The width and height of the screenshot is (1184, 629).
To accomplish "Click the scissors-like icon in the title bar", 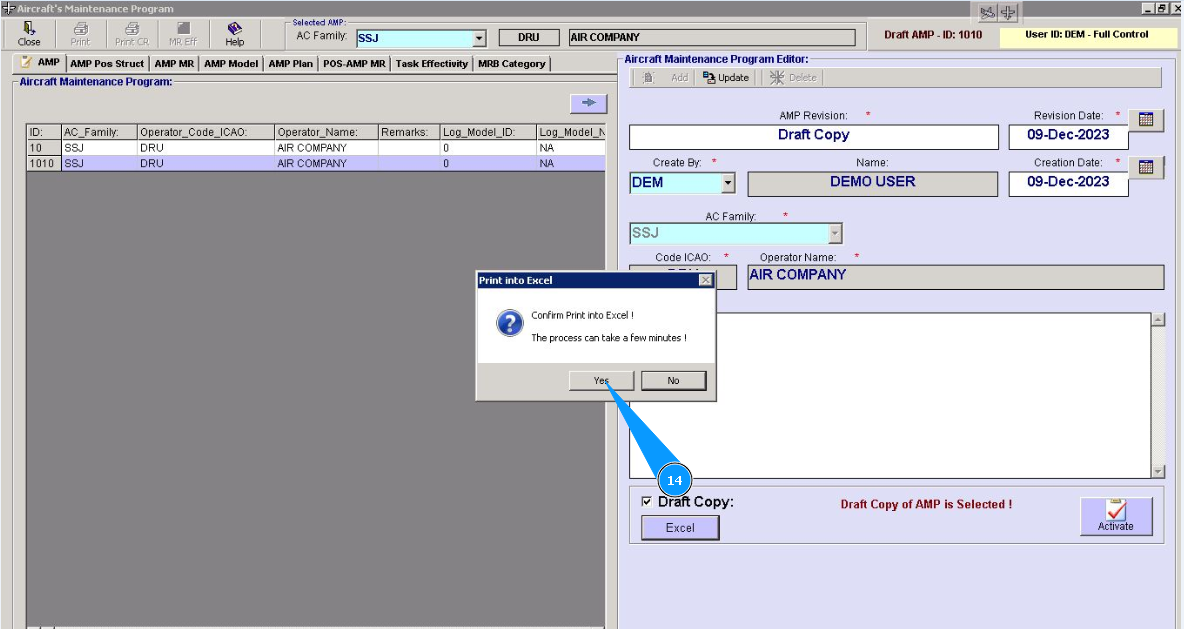I will point(987,12).
